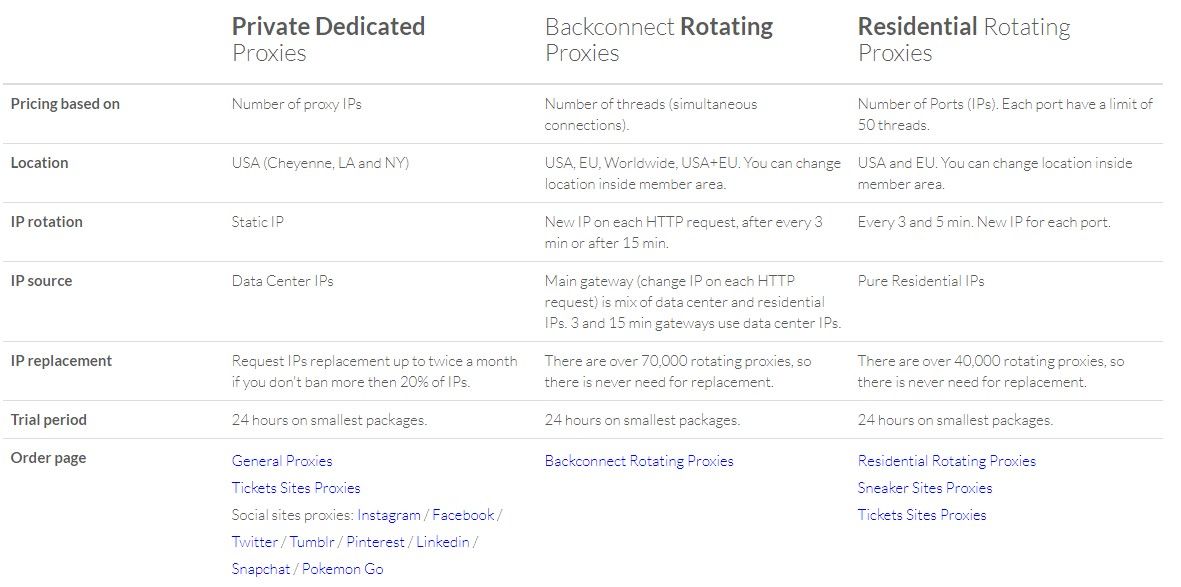Screen dimensions: 1181x587
Task: Open the Pinterest proxies link
Action: [376, 542]
